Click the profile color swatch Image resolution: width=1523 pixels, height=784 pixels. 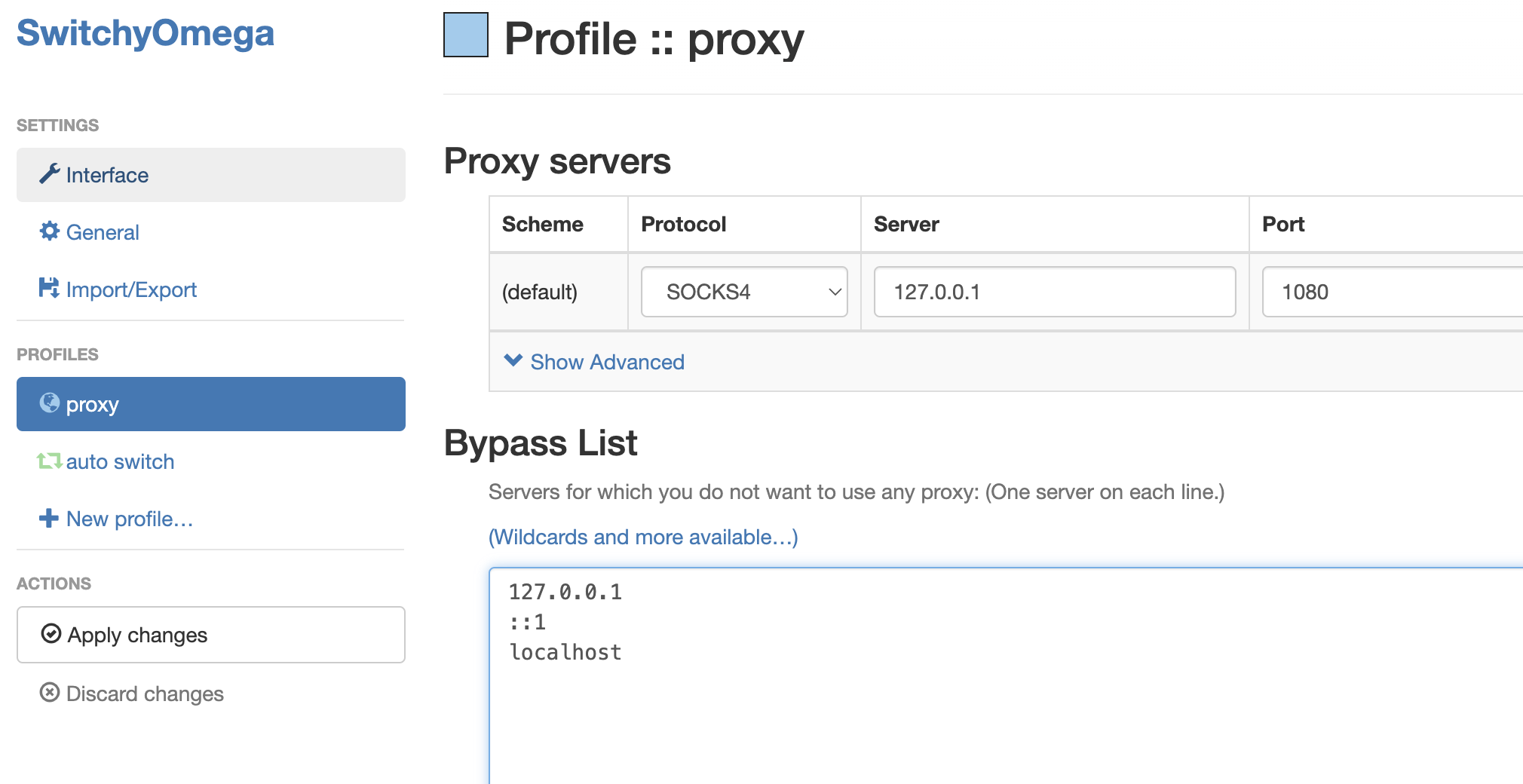point(466,35)
